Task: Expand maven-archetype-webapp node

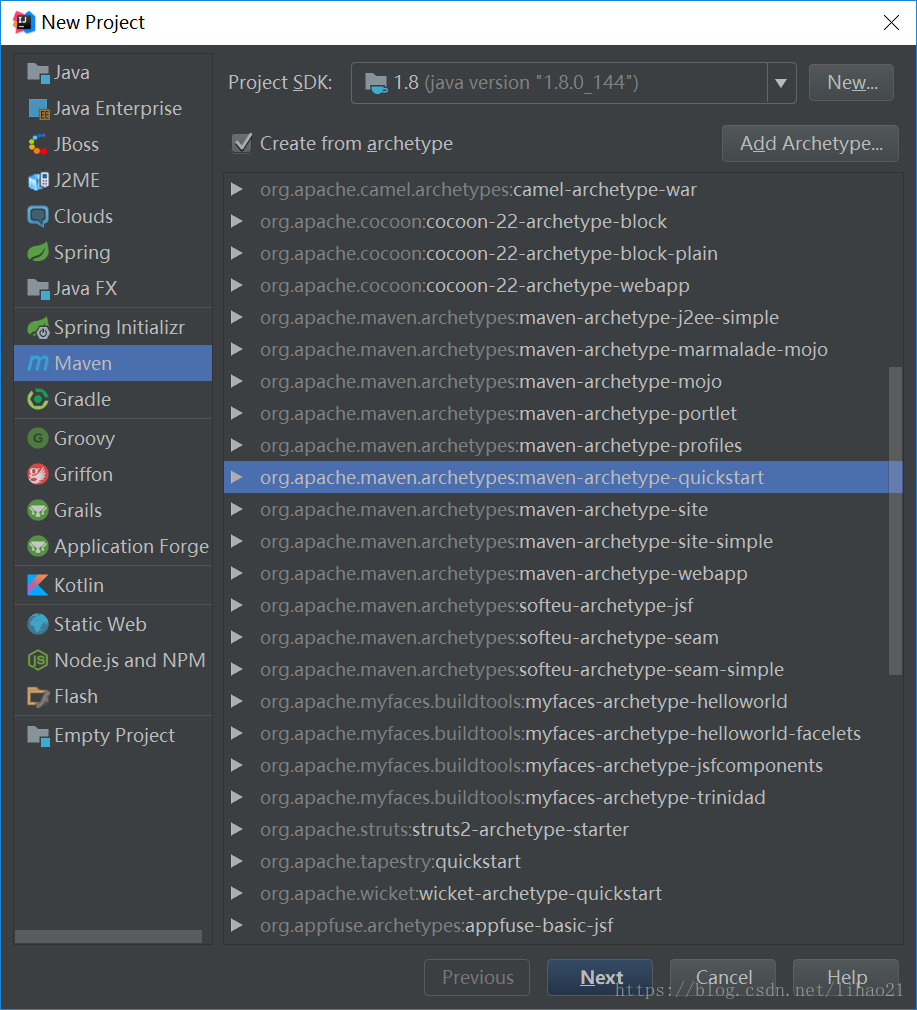Action: (237, 573)
